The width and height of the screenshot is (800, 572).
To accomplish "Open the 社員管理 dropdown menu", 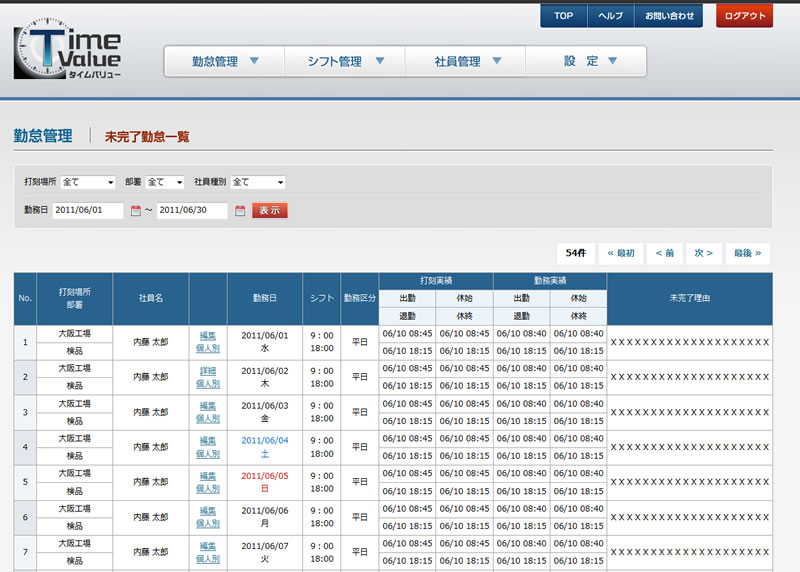I will click(x=466, y=61).
